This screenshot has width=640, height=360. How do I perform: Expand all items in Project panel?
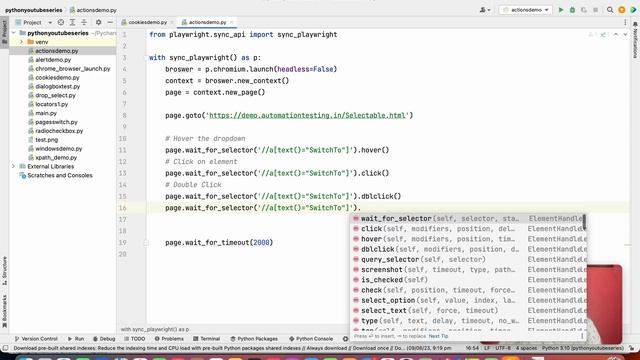point(72,22)
